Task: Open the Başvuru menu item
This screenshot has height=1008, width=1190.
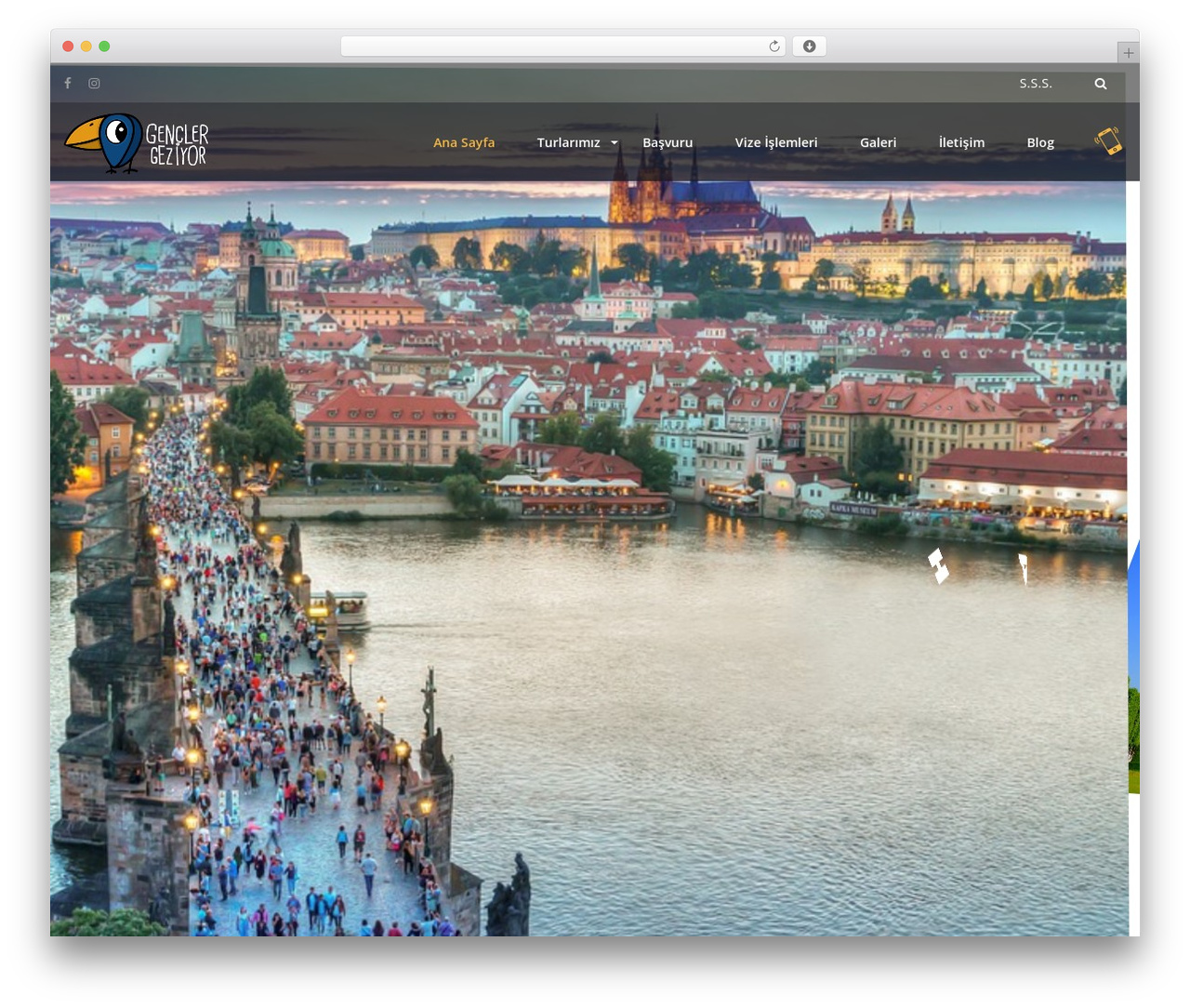Action: 668,142
